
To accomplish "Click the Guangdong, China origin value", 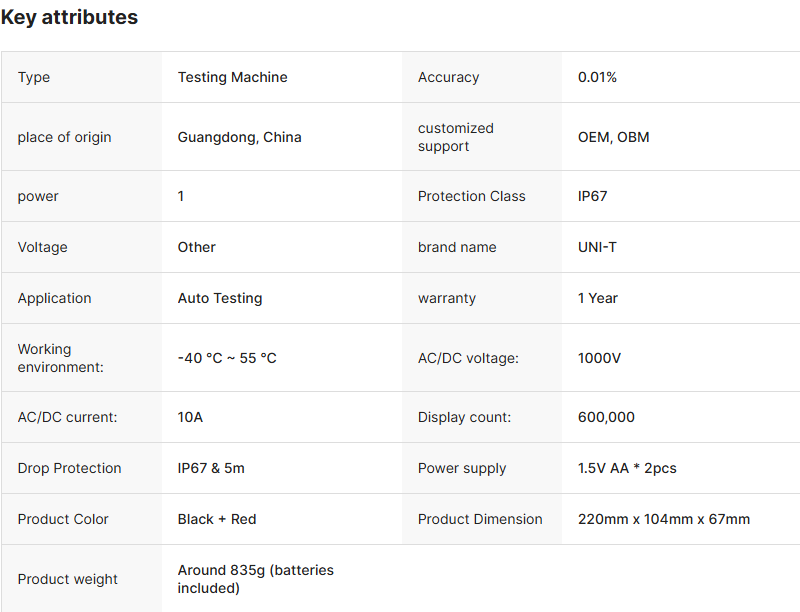I will point(239,137).
